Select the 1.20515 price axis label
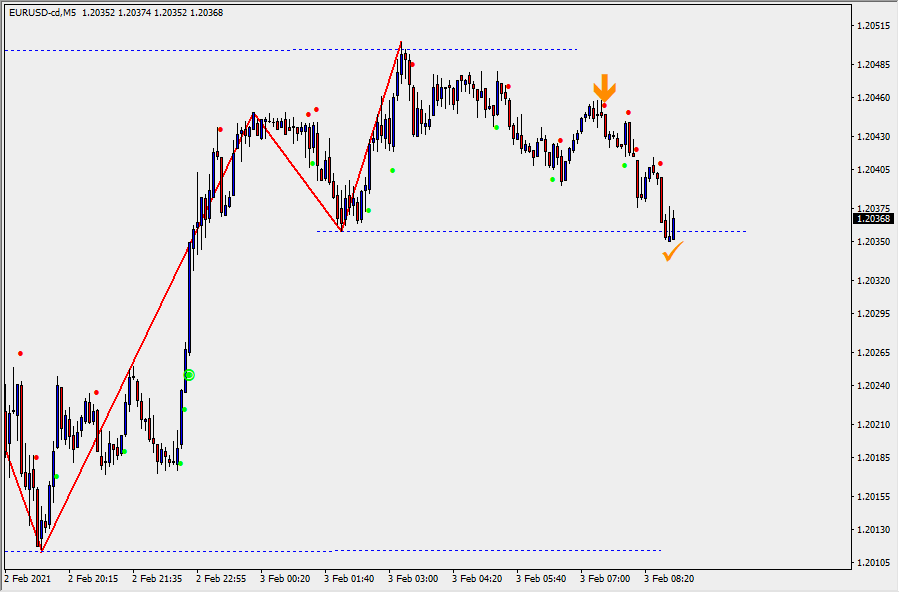 click(874, 25)
